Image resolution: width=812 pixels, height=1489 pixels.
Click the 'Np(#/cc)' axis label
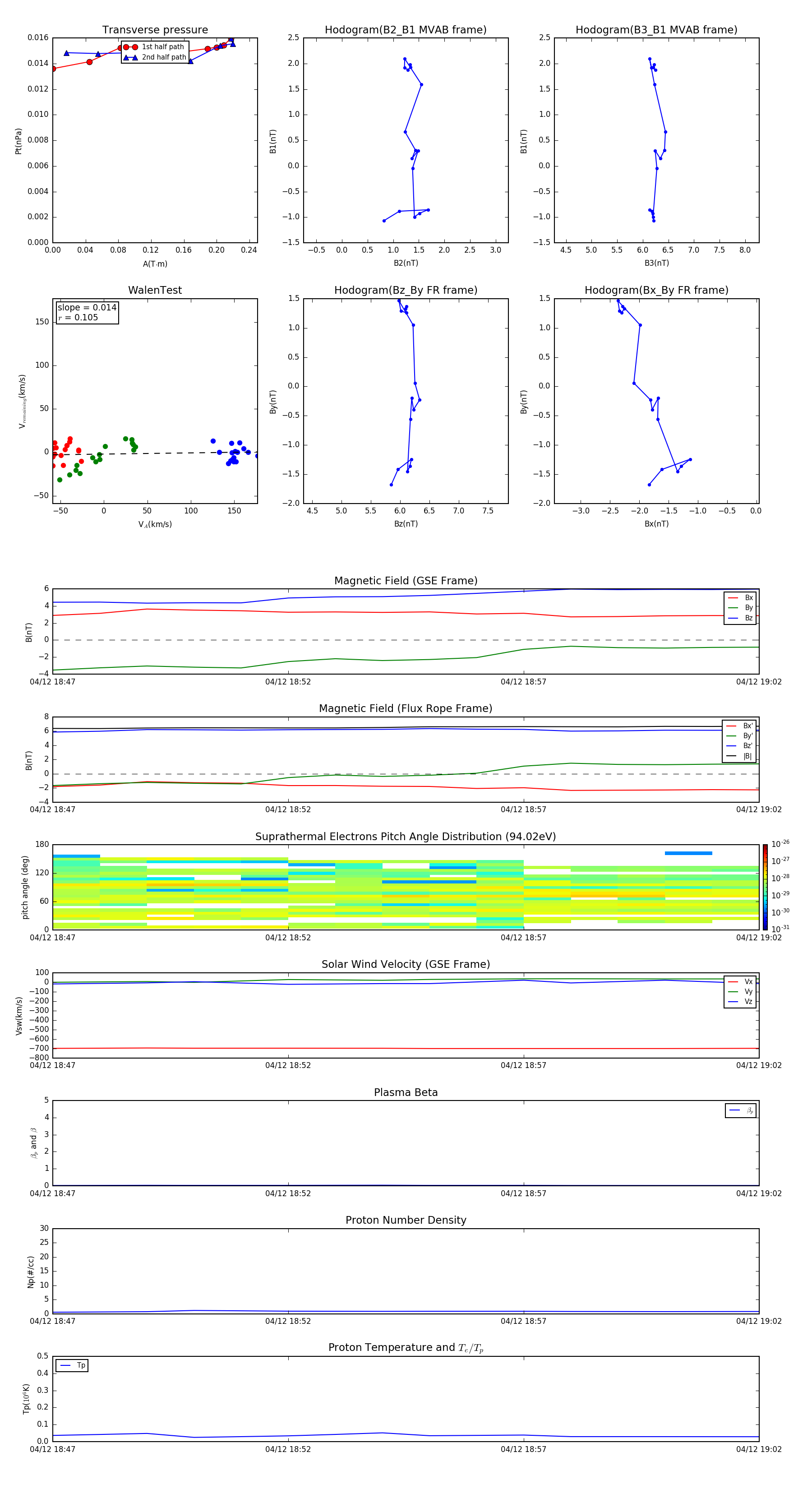coord(31,1272)
